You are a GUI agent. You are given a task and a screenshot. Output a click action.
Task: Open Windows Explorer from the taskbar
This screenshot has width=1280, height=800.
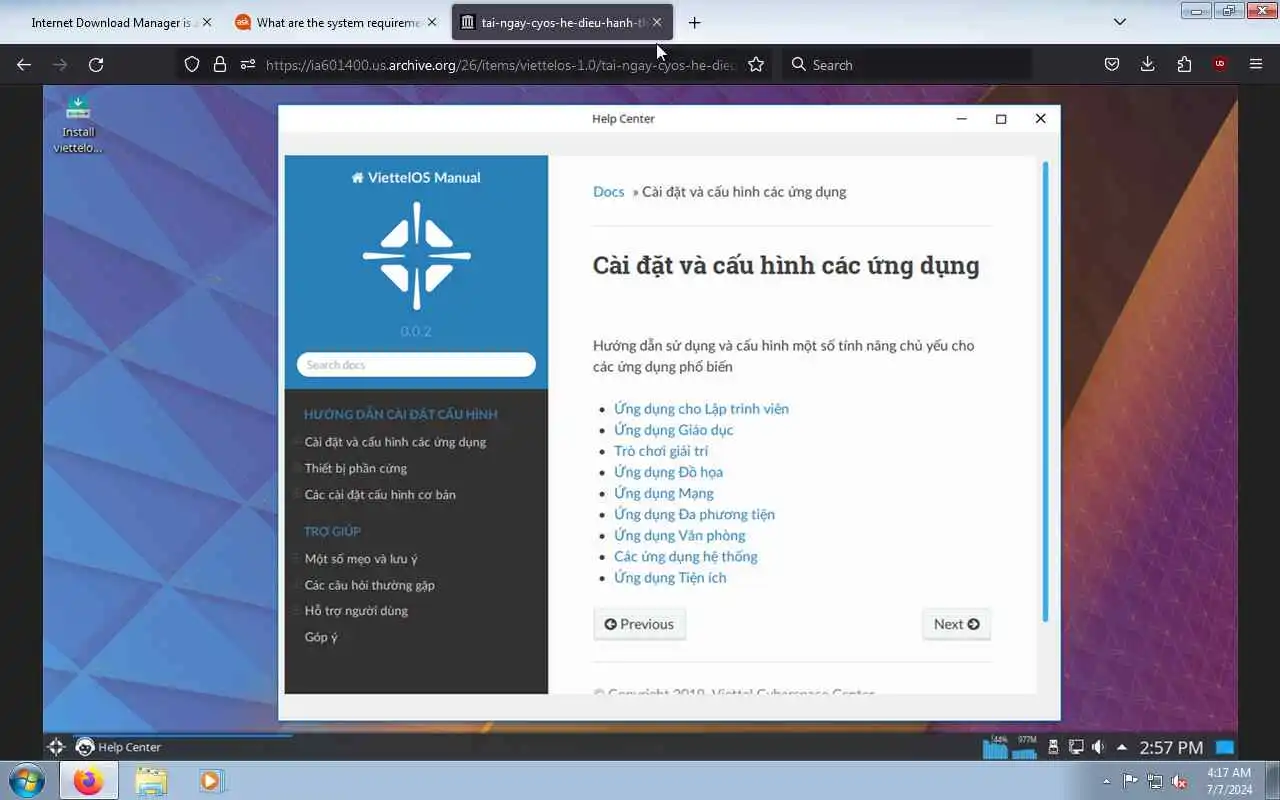pos(151,780)
